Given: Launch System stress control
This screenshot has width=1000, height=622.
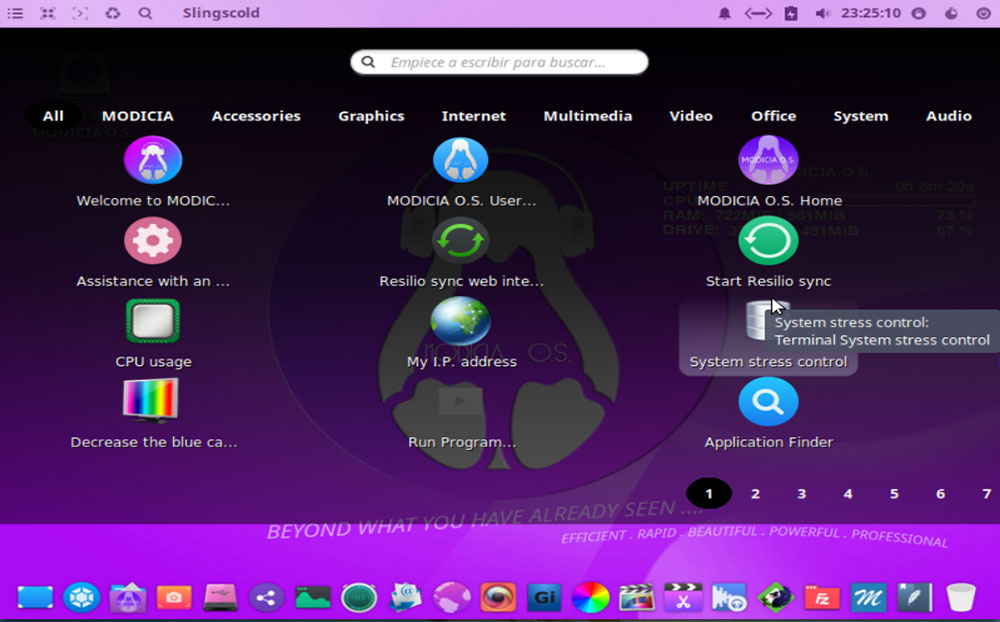Looking at the screenshot, I should pyautogui.click(x=768, y=336).
